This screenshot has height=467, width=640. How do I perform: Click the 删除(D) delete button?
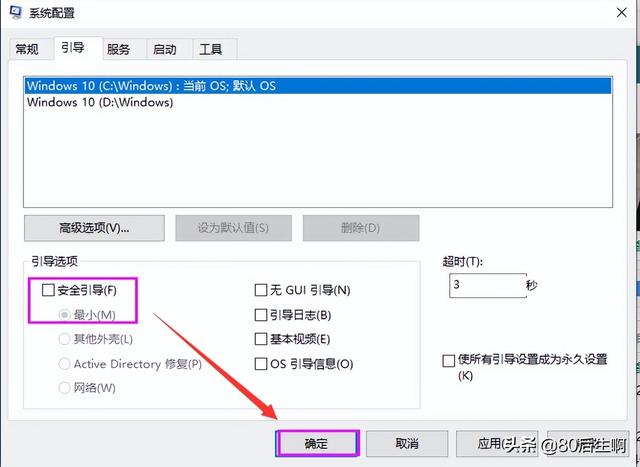(361, 228)
